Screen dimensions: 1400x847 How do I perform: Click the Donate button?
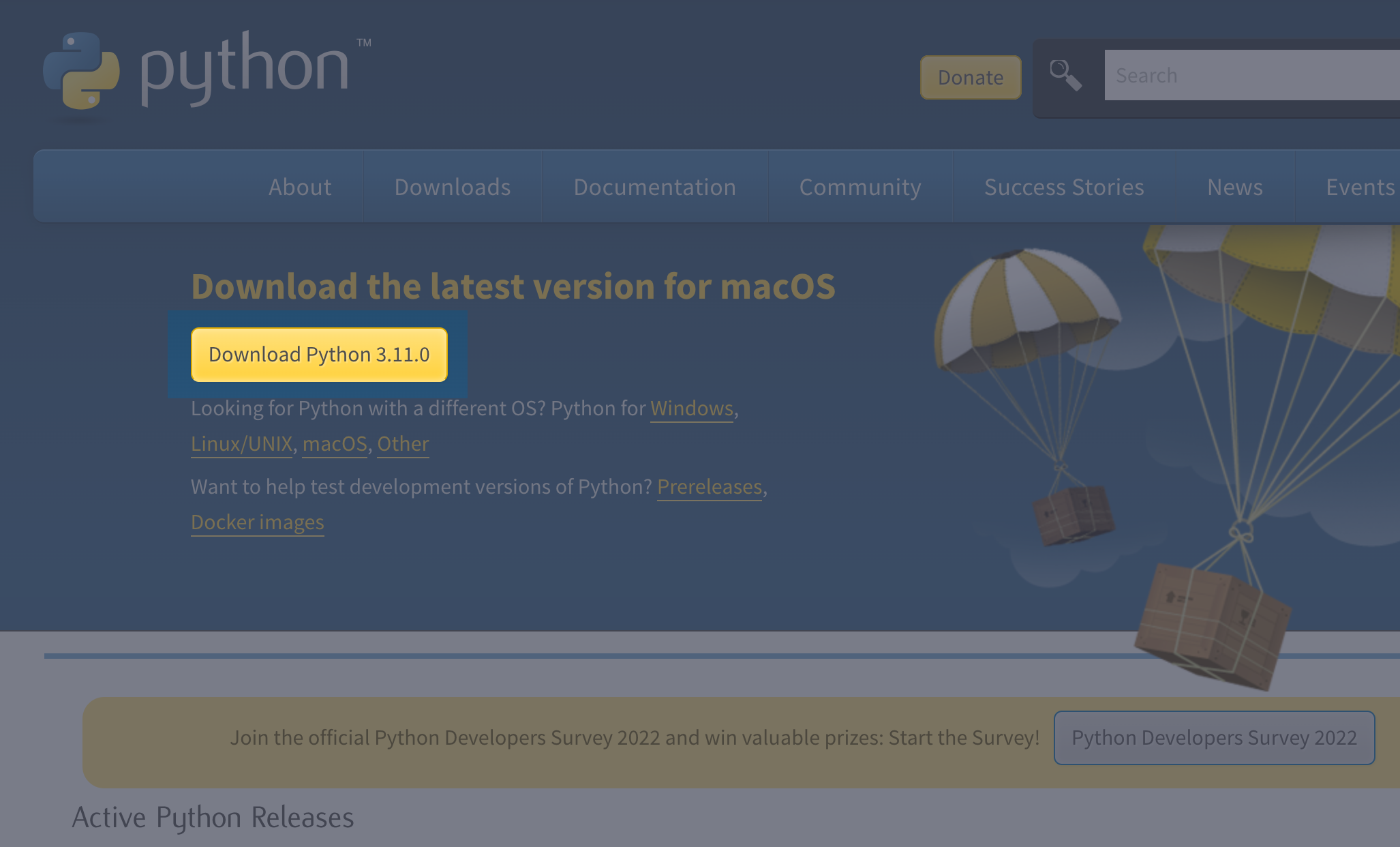[x=971, y=78]
